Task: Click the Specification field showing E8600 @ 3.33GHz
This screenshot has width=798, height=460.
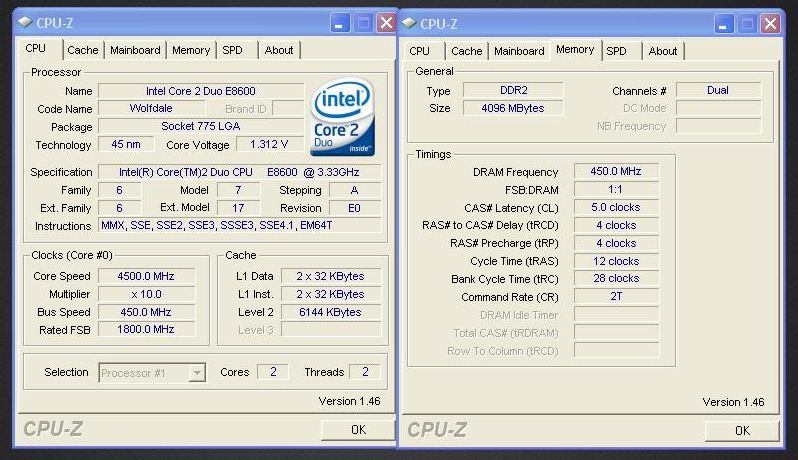Action: click(x=239, y=172)
